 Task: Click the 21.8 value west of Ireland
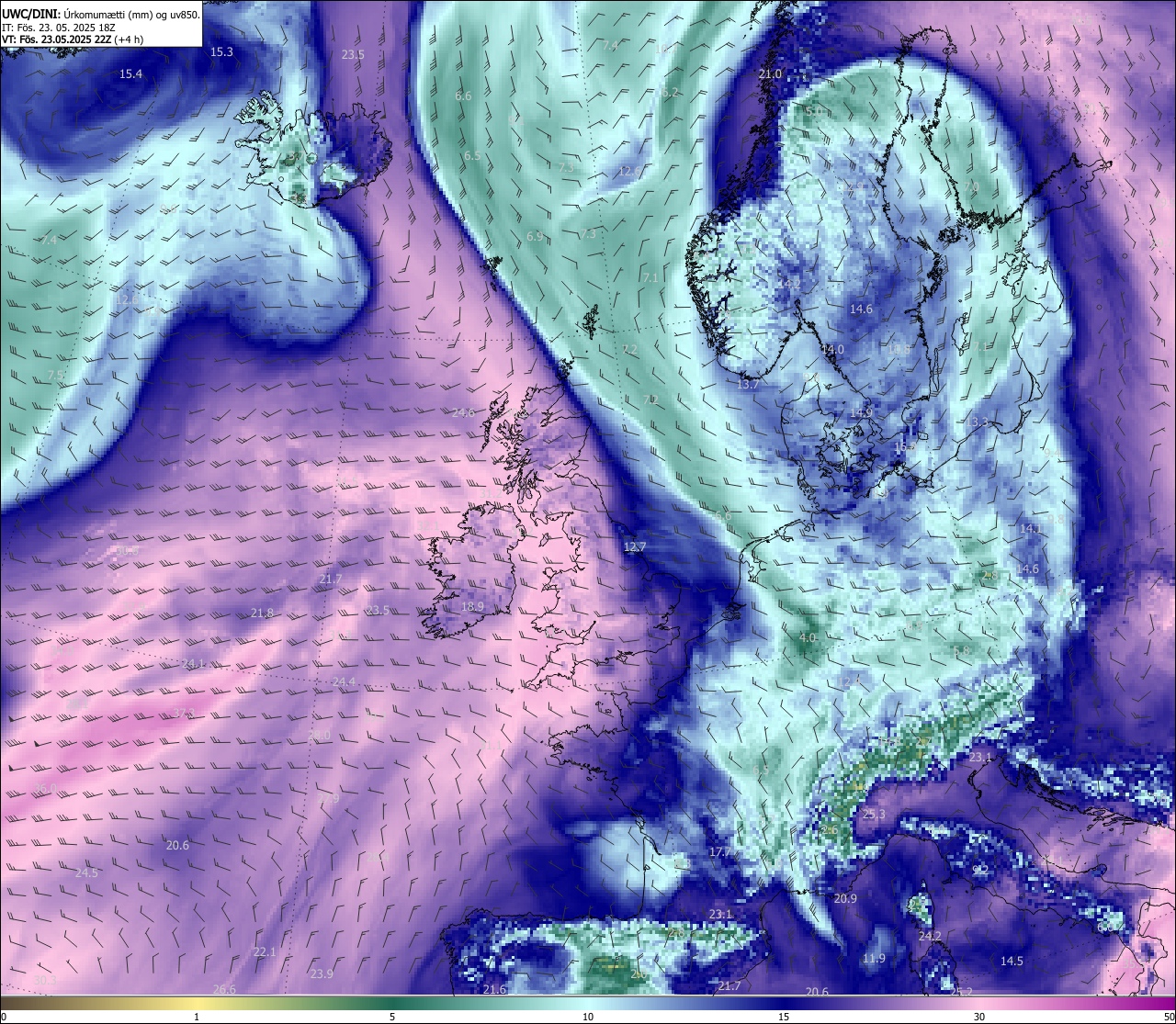point(262,613)
